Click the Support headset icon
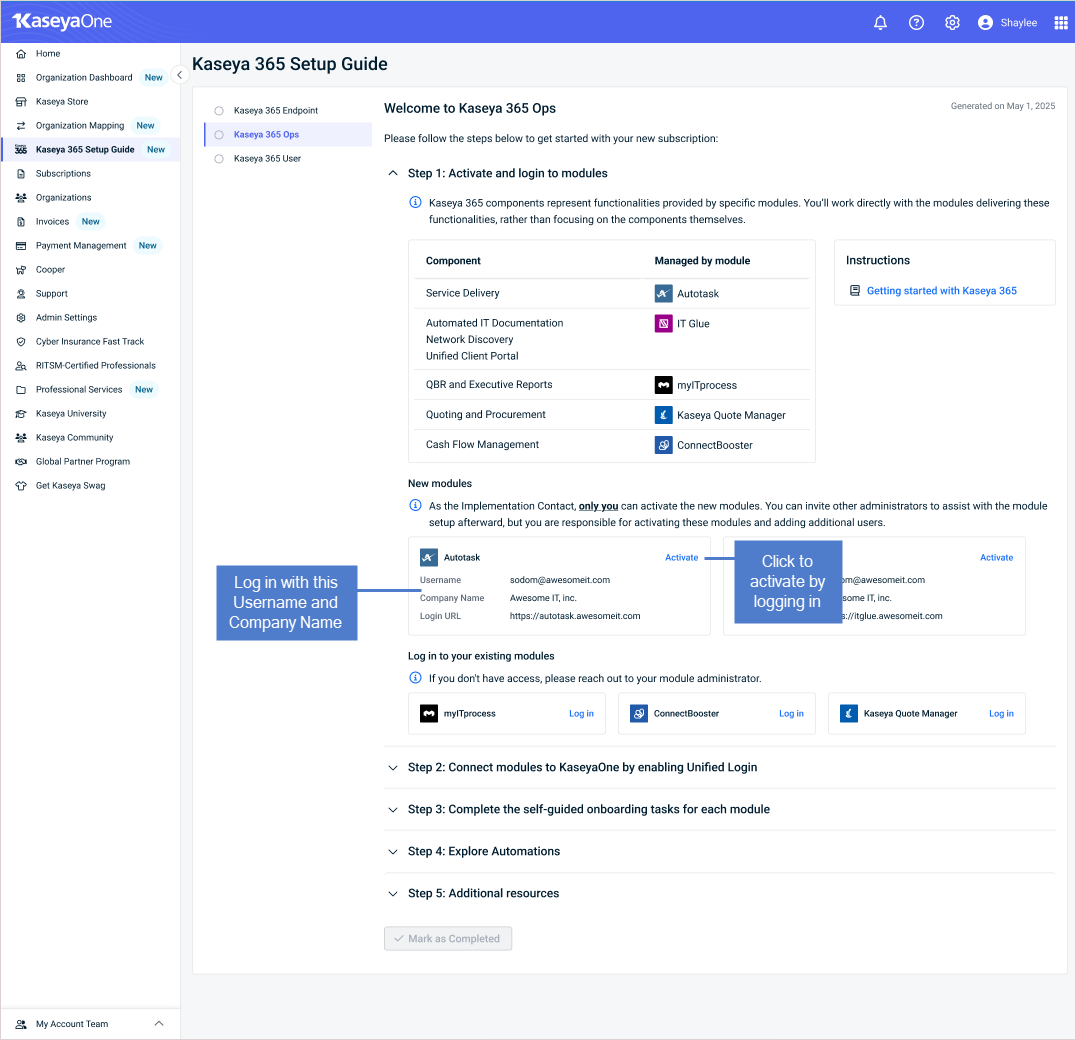Viewport: 1076px width, 1040px height. click(x=21, y=294)
